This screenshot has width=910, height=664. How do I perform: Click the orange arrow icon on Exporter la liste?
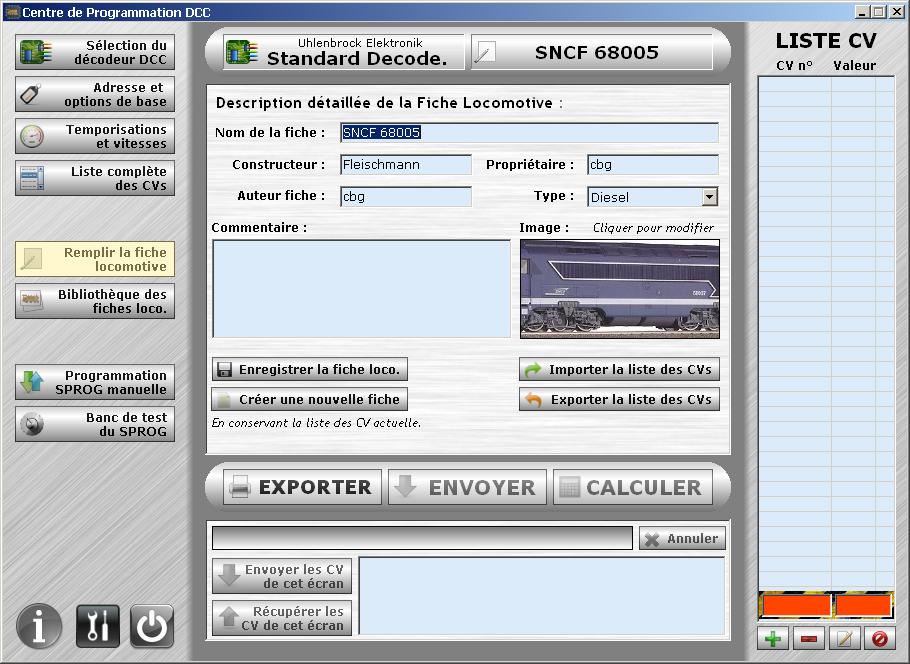(x=533, y=400)
